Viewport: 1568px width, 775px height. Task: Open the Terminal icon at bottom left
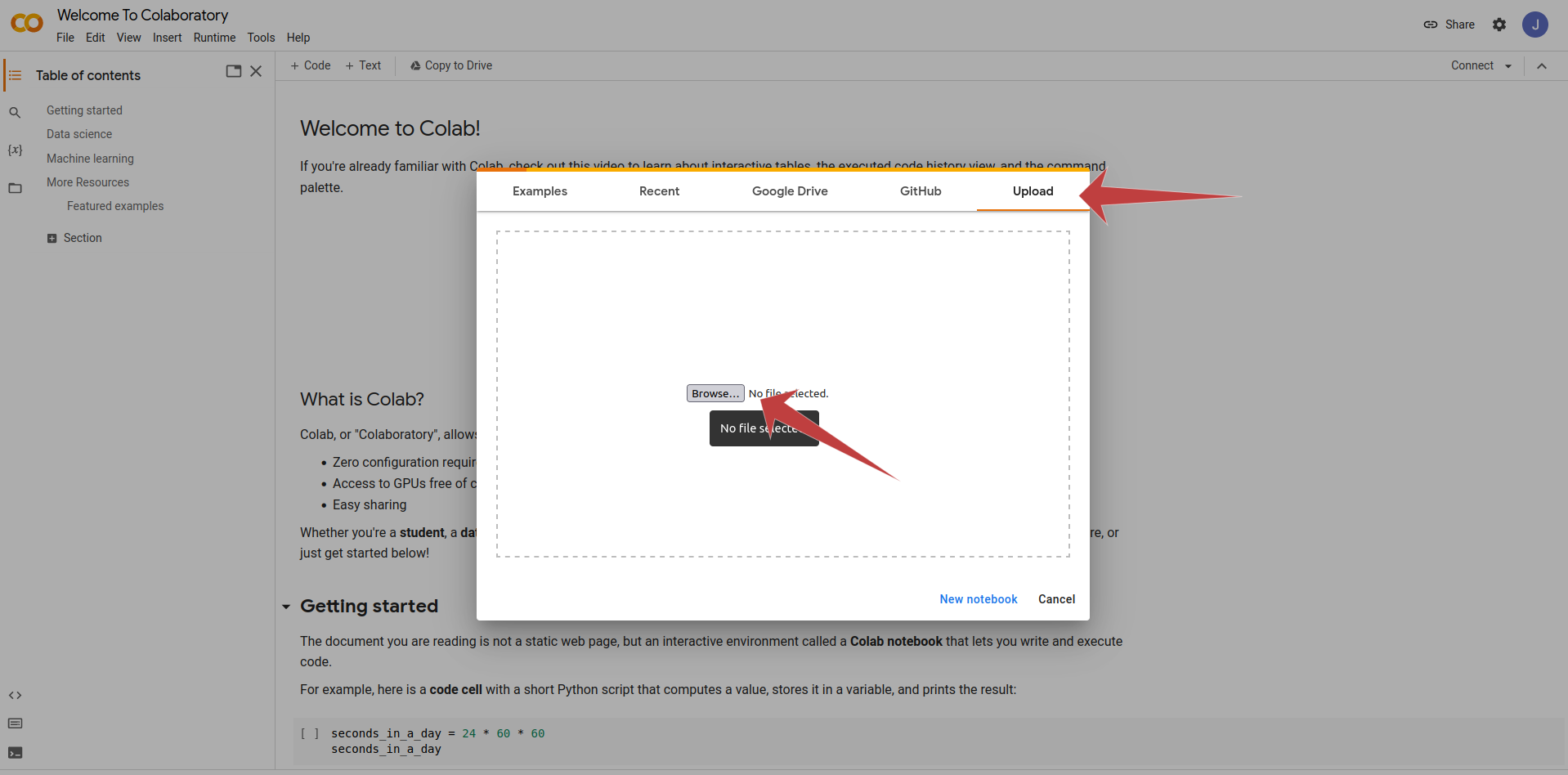(x=15, y=753)
